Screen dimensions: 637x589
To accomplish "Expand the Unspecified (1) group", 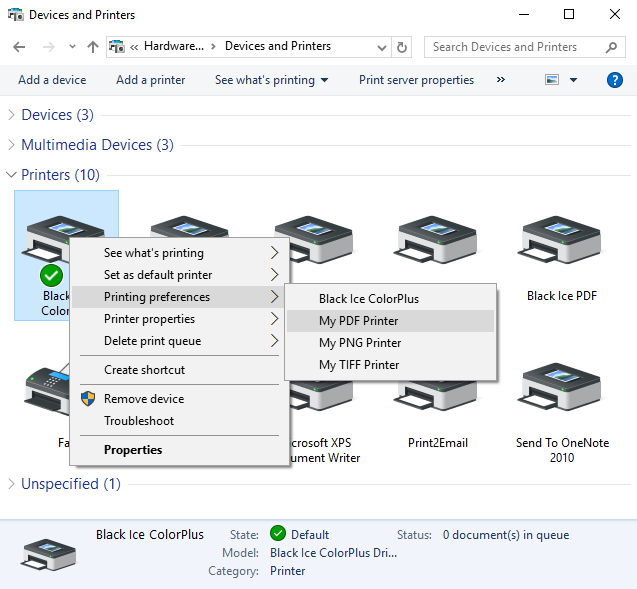I will coord(12,484).
